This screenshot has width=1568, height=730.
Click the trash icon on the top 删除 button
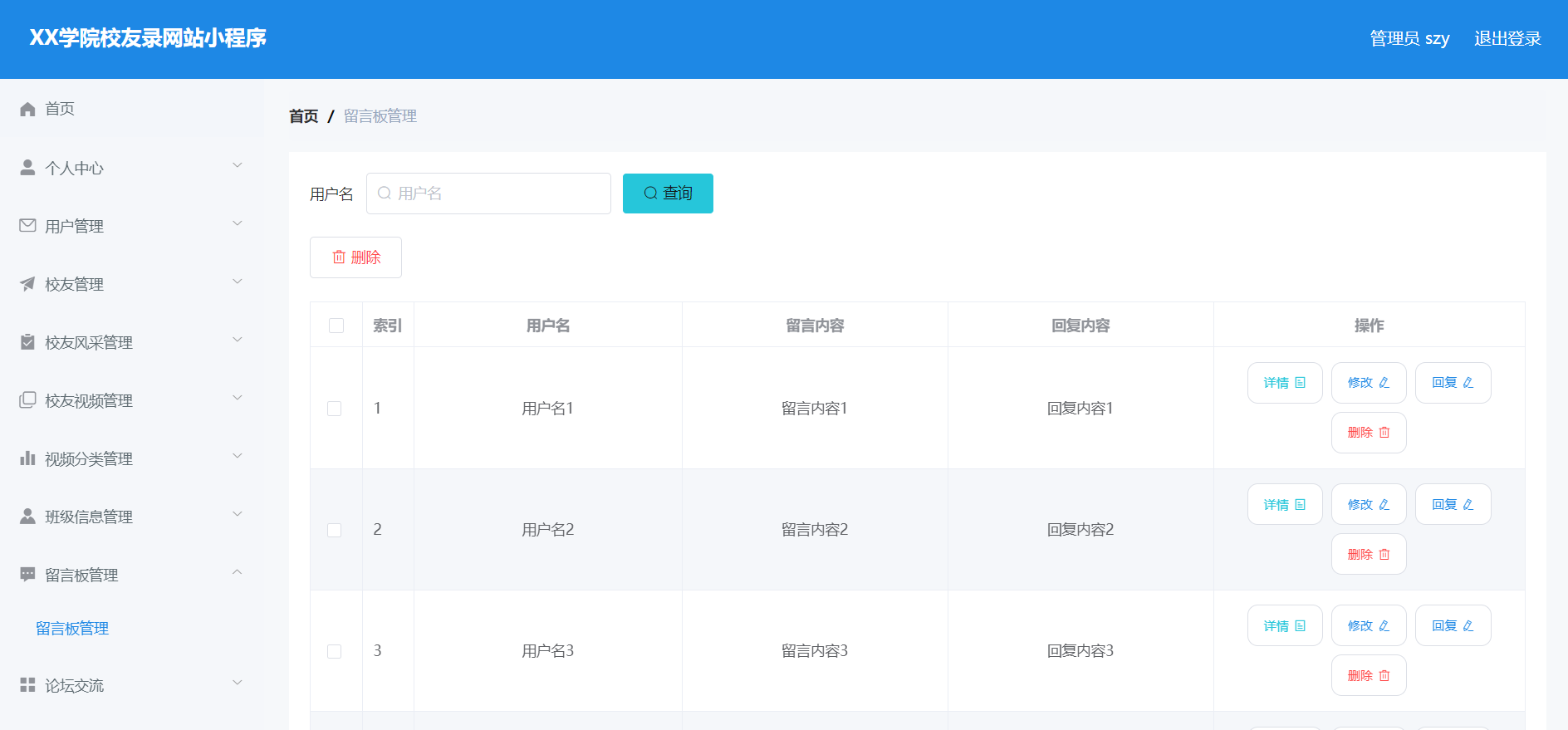pyautogui.click(x=339, y=257)
